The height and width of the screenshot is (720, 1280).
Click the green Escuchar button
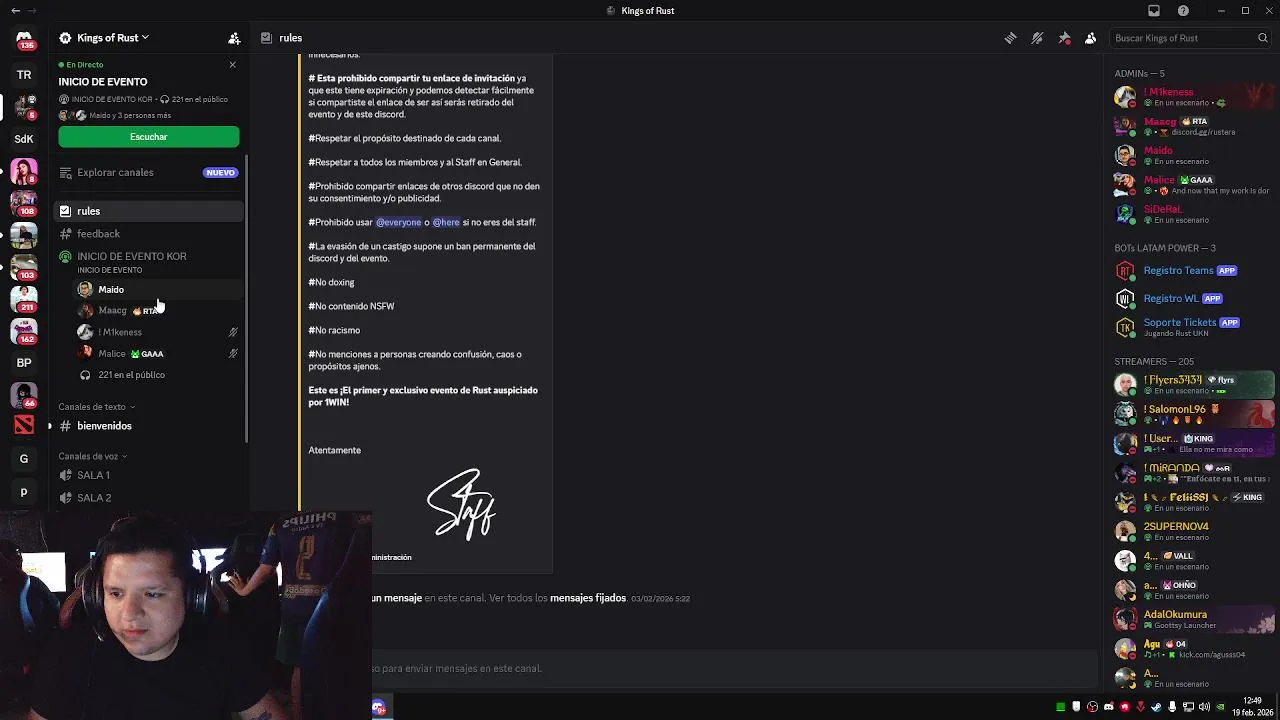click(148, 137)
